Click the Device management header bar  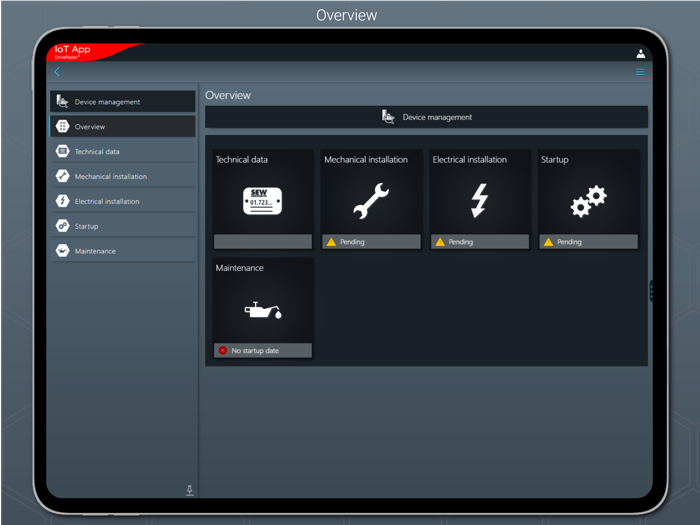pyautogui.click(x=426, y=117)
